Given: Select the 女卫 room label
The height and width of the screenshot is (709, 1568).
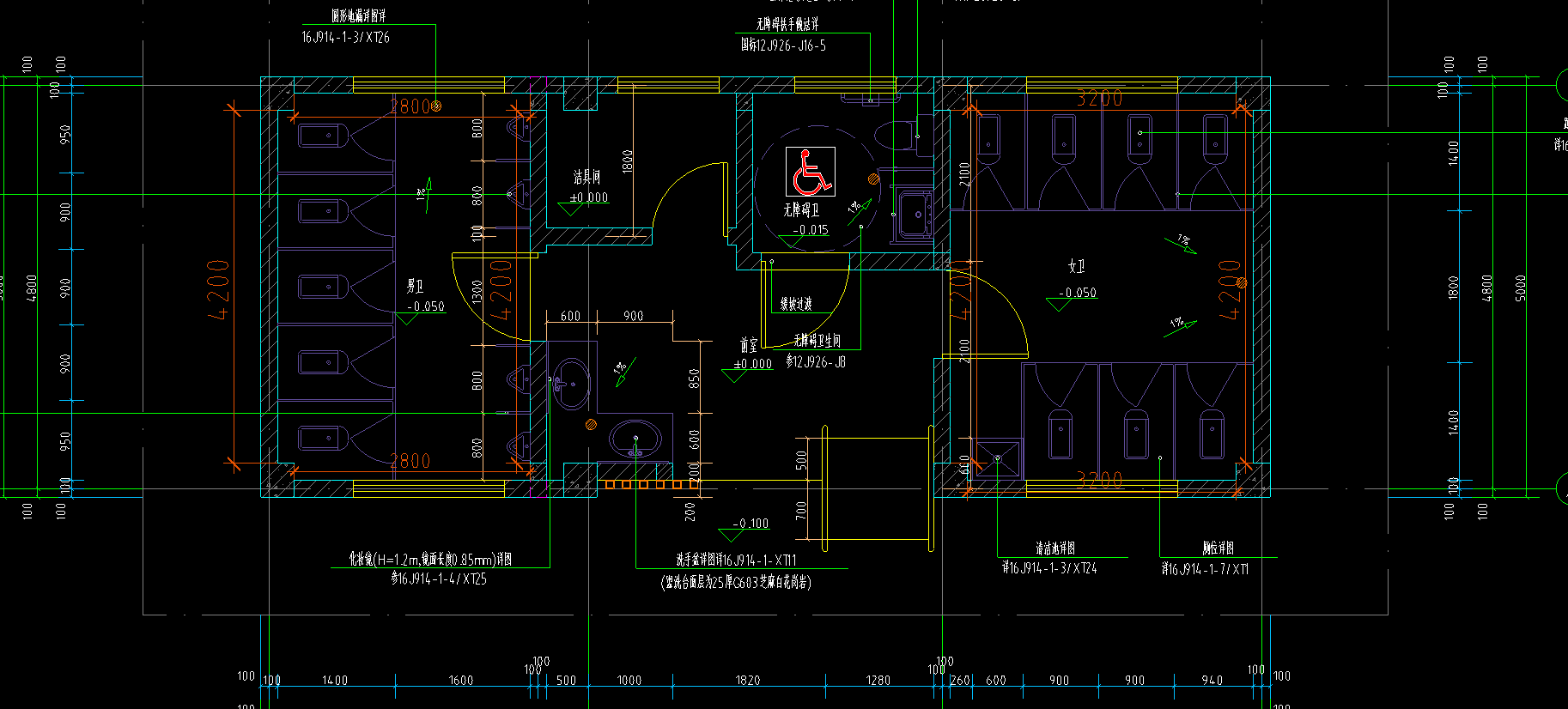Looking at the screenshot, I should point(1077,267).
